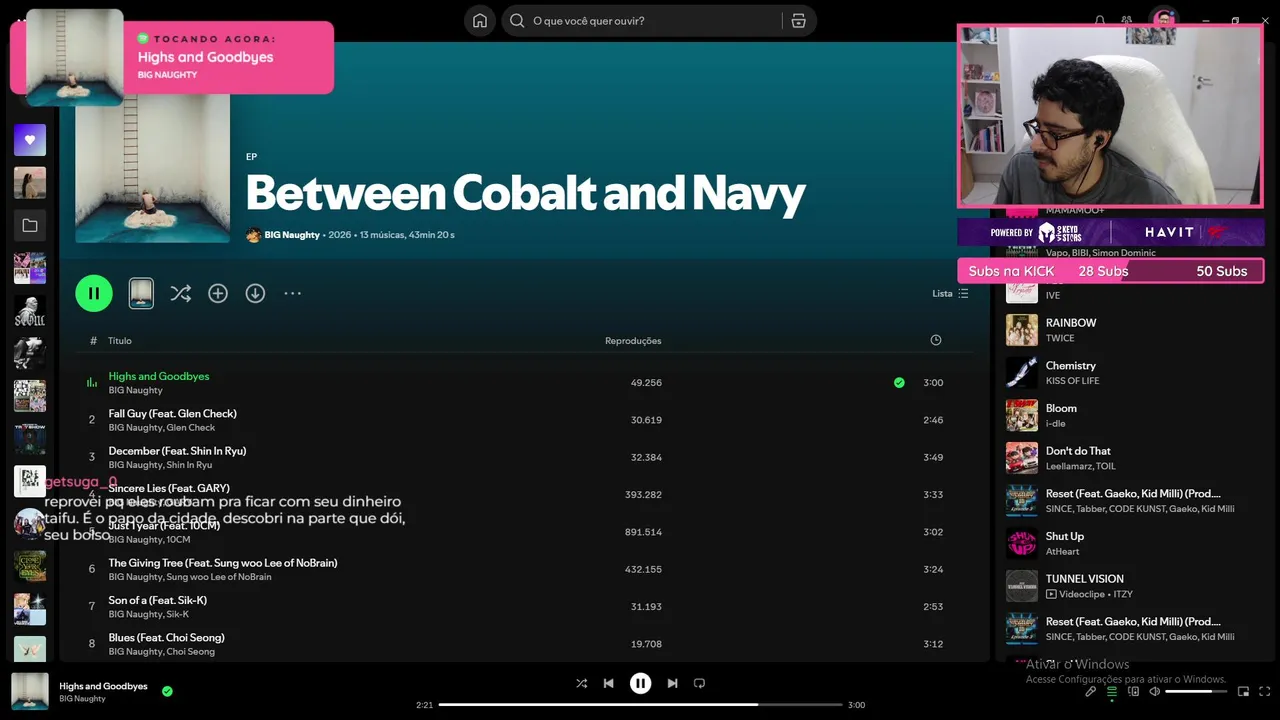1280x720 pixels.
Task: Seek on the song progress bar
Action: pyautogui.click(x=640, y=705)
